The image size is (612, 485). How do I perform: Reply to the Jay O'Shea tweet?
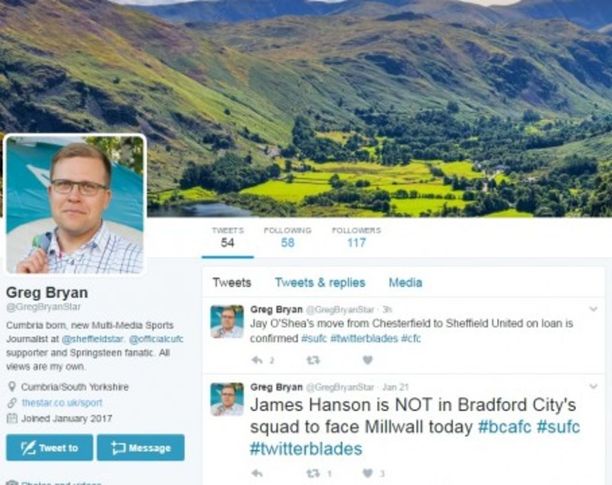[257, 359]
